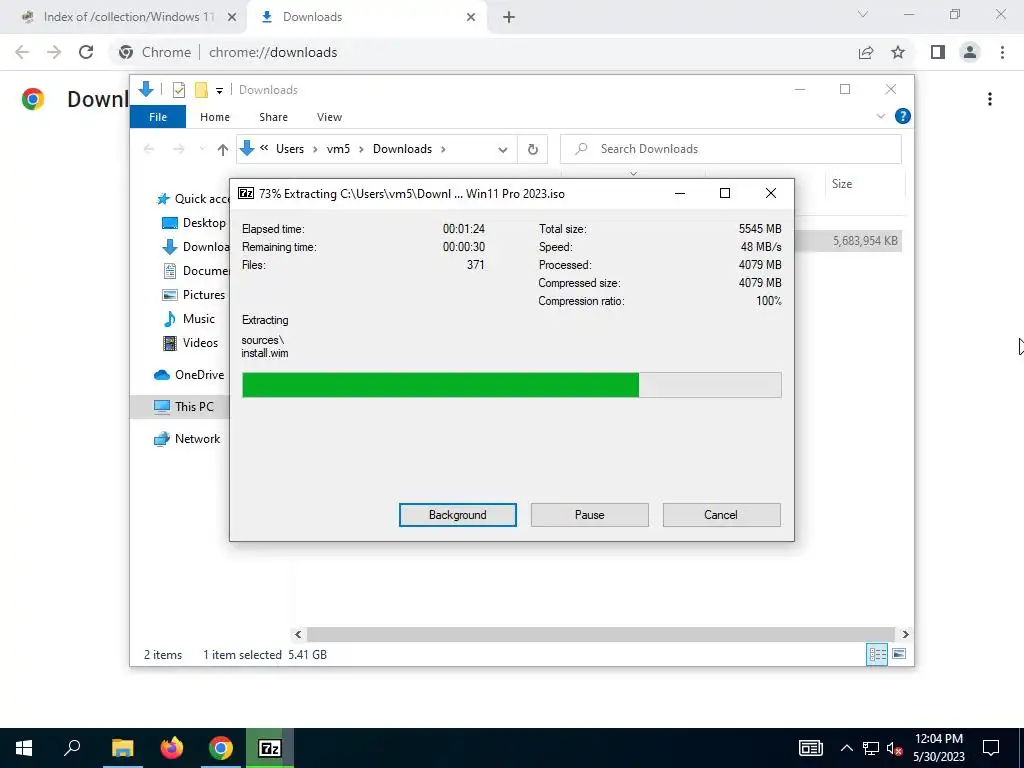Open a new Chrome tab
The image size is (1024, 768).
coord(509,17)
